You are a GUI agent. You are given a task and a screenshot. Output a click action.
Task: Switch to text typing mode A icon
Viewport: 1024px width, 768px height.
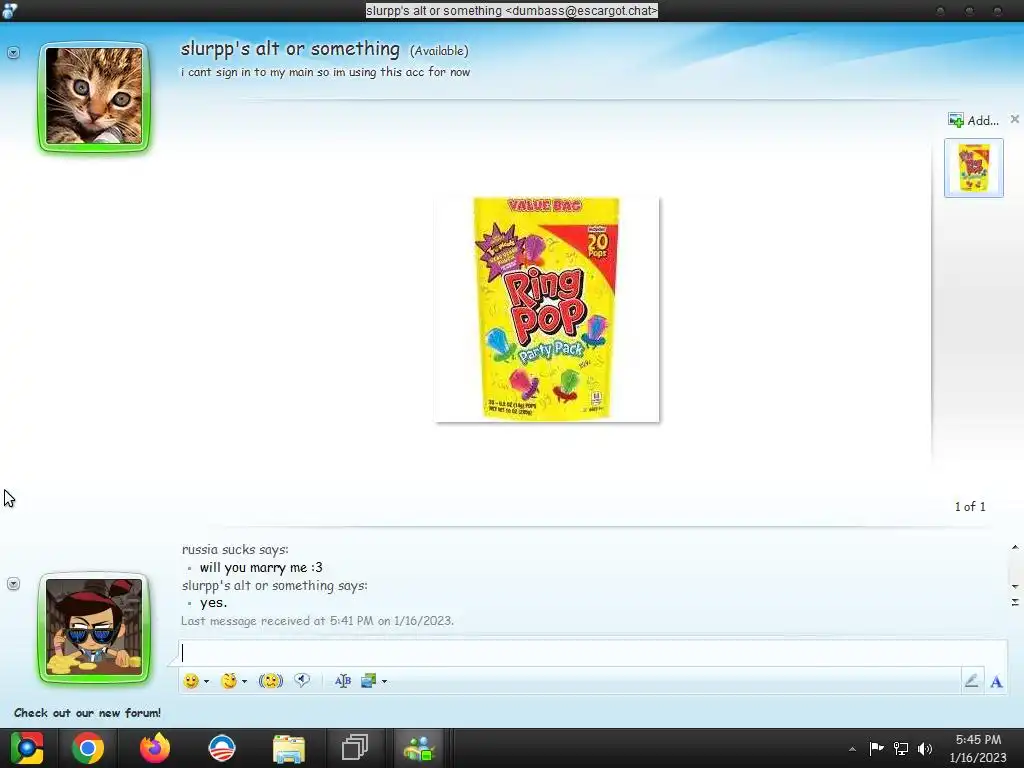pyautogui.click(x=997, y=682)
